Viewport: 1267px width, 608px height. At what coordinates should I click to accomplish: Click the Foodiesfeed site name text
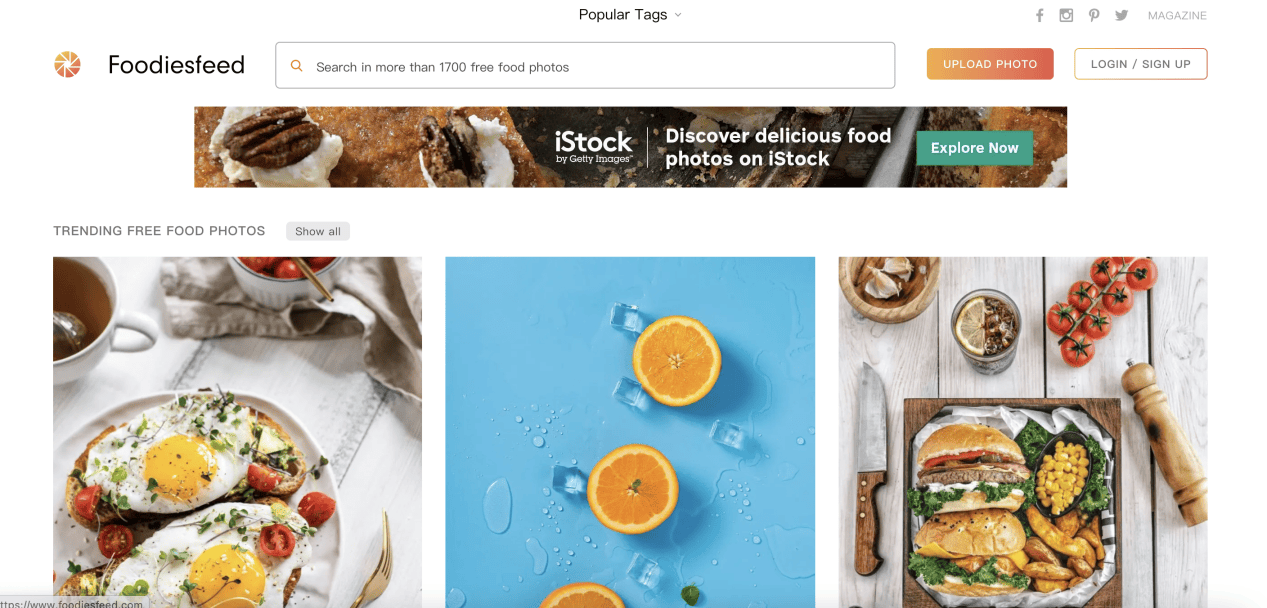pyautogui.click(x=176, y=65)
